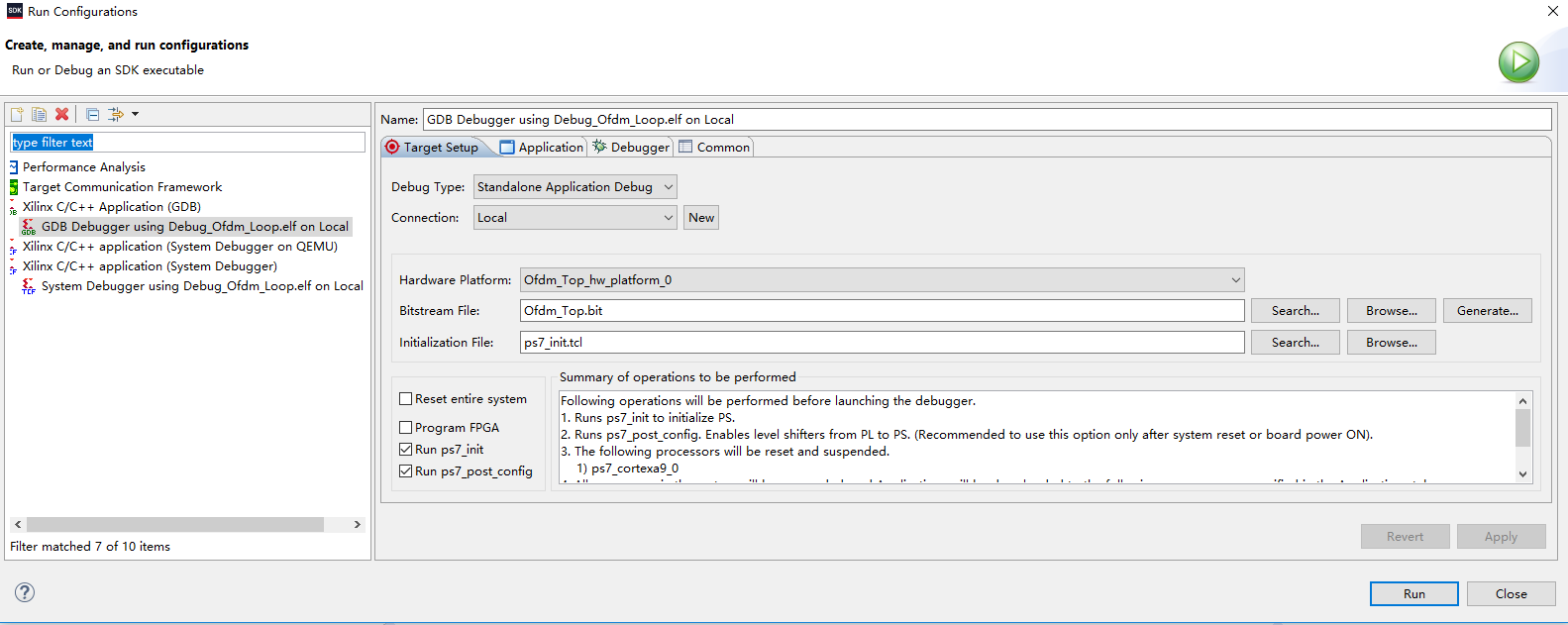Click the Close button
This screenshot has width=1568, height=625.
click(x=1512, y=594)
